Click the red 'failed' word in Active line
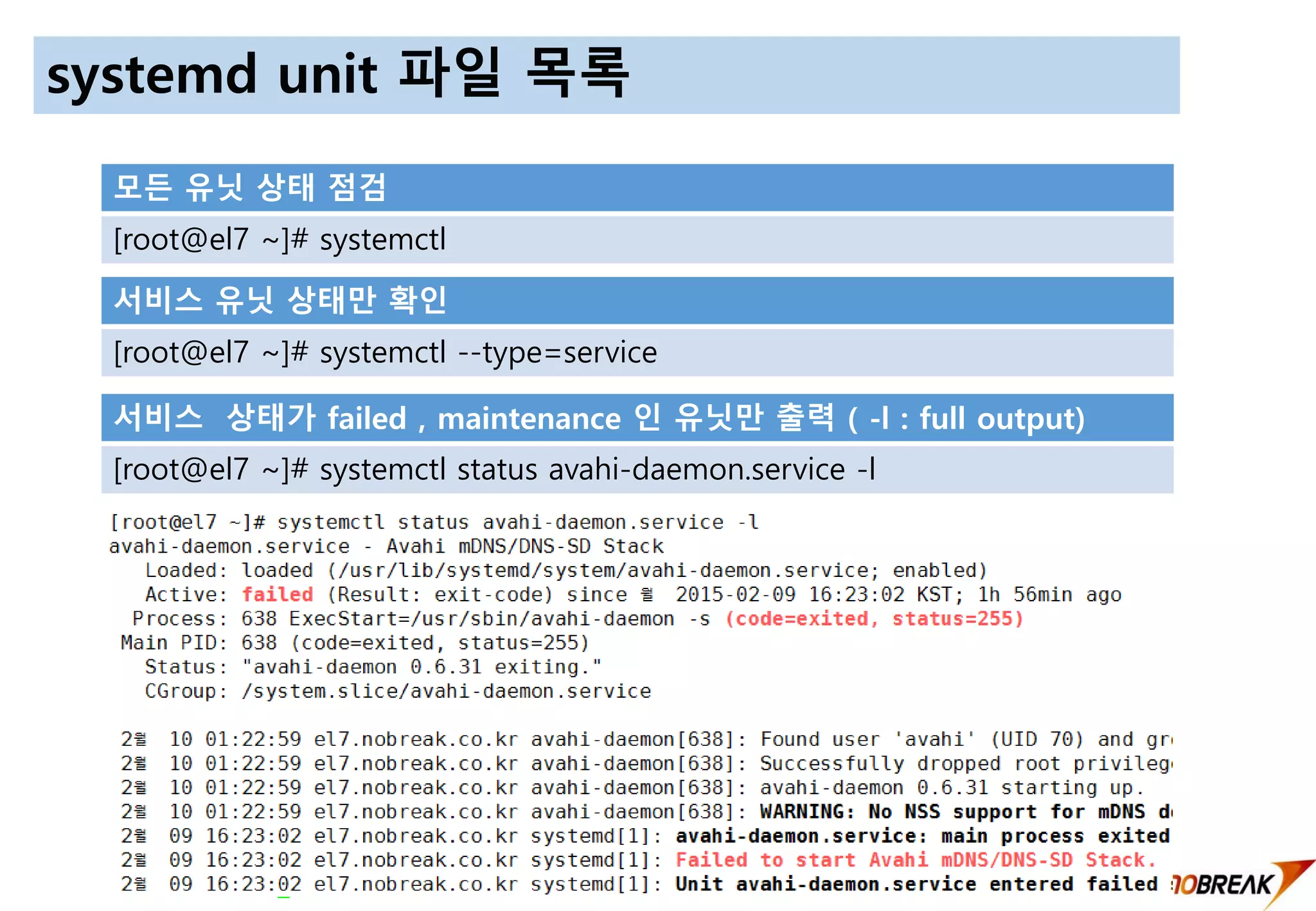 click(x=278, y=594)
